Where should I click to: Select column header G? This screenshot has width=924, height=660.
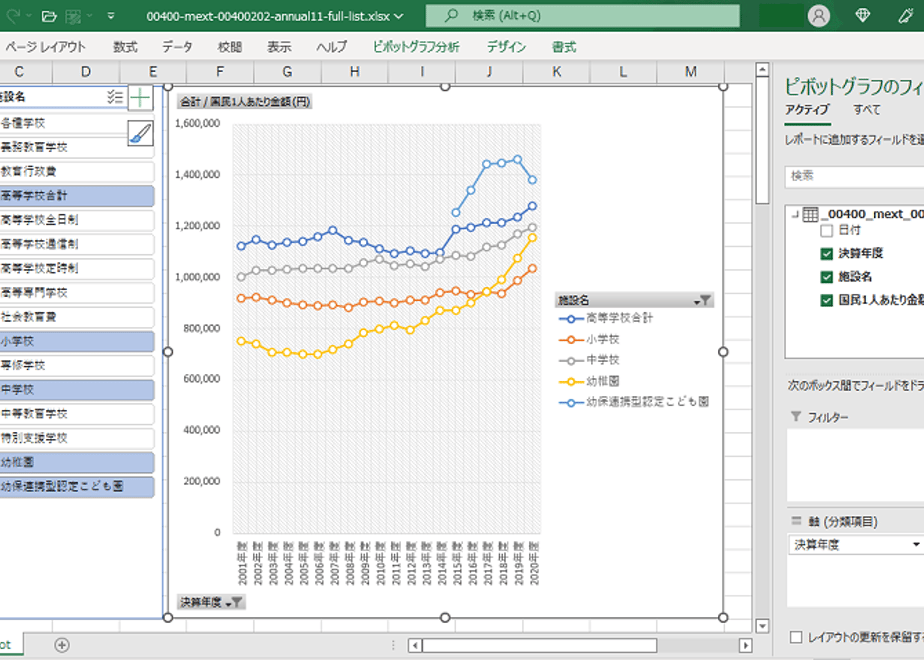click(x=288, y=72)
